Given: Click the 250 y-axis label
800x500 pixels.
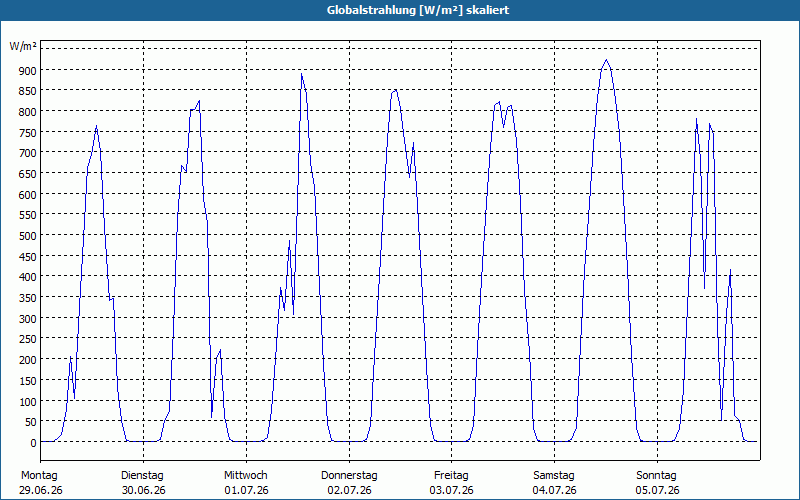Looking at the screenshot, I should (x=28, y=339).
